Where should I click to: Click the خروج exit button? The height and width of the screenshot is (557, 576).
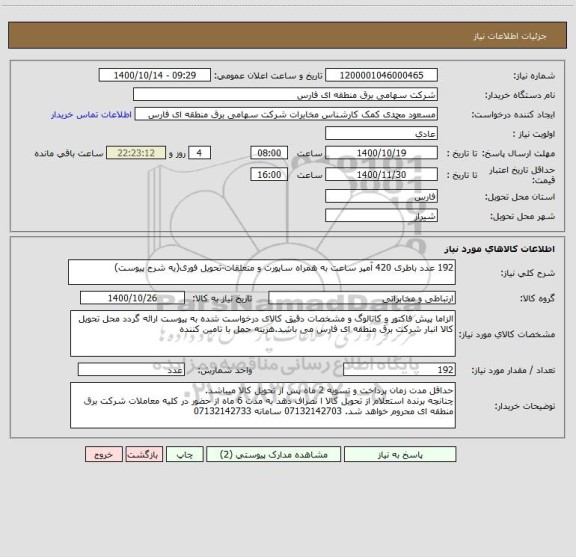pos(104,454)
